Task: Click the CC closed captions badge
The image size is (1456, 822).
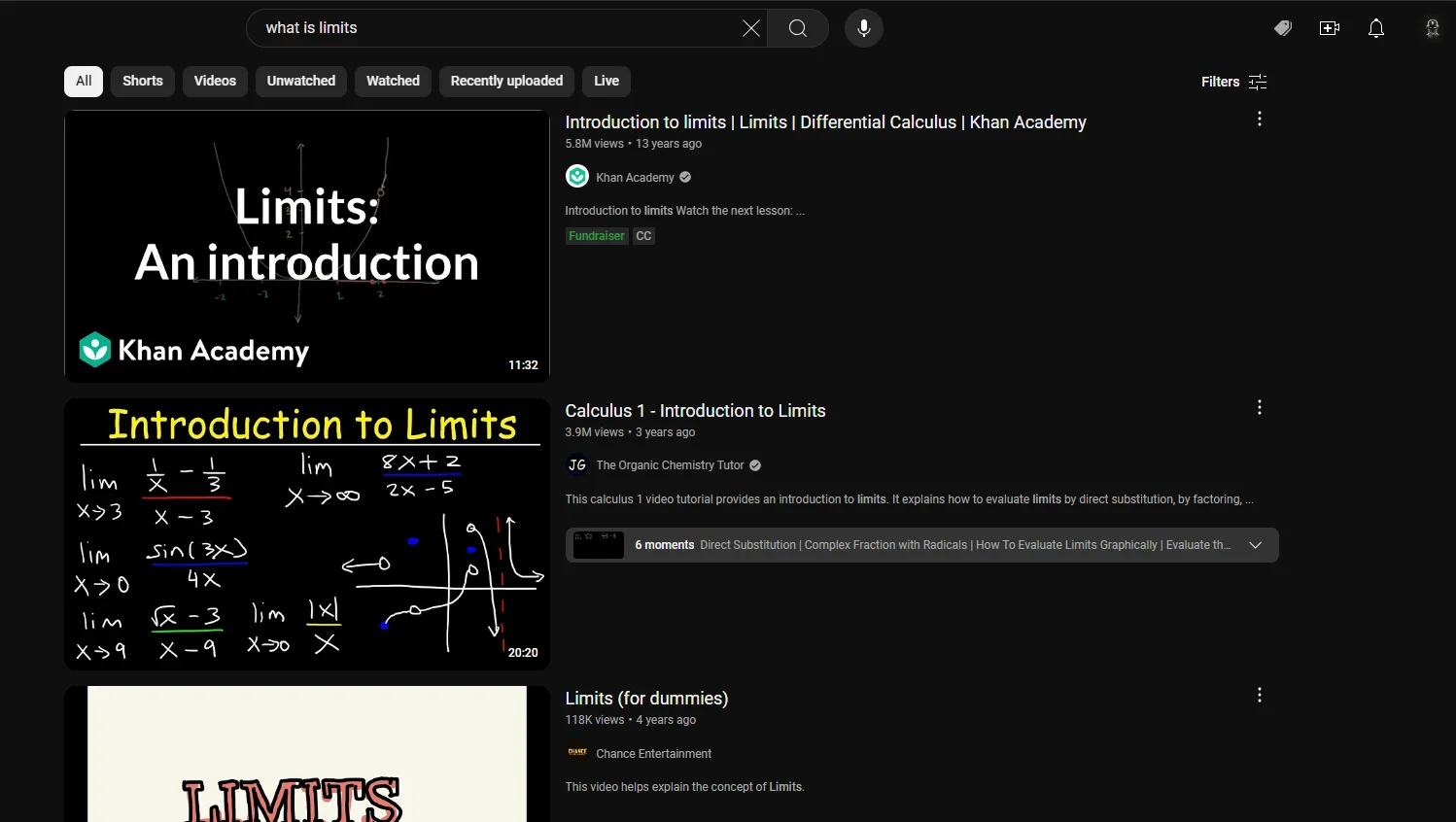Action: (643, 236)
